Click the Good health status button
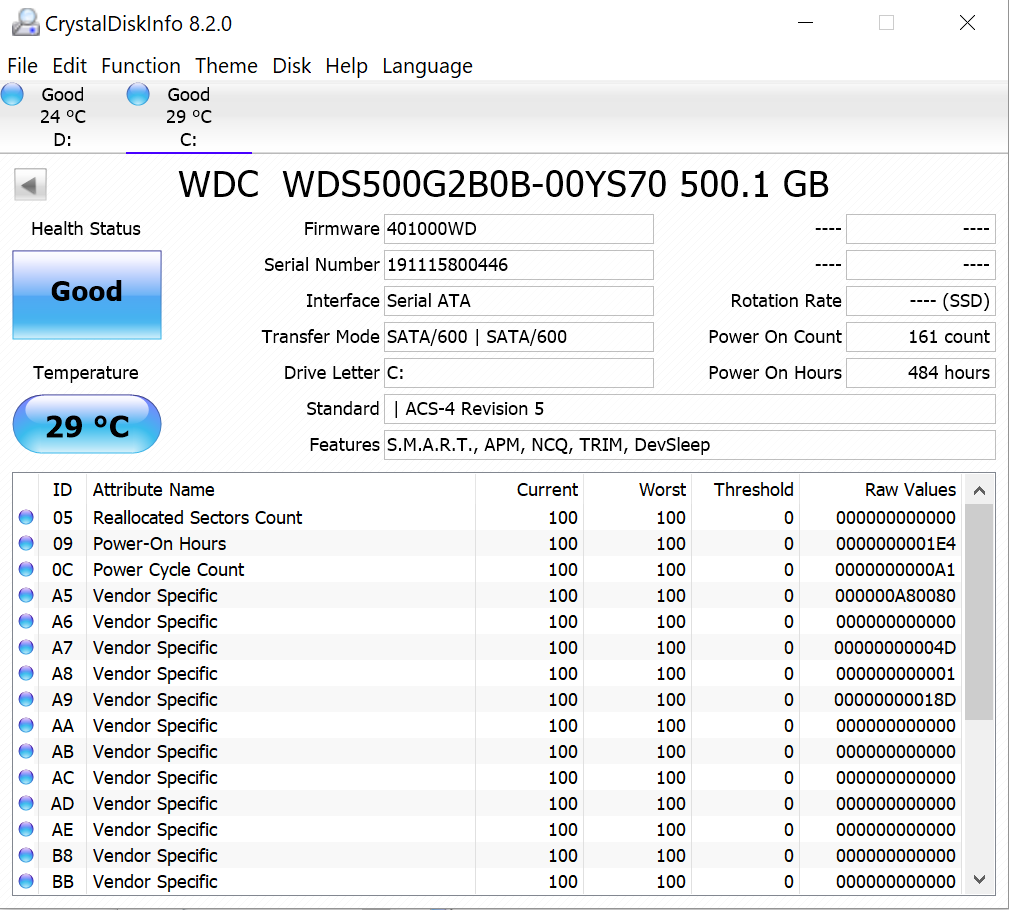Image resolution: width=1009 pixels, height=910 pixels. (x=87, y=294)
